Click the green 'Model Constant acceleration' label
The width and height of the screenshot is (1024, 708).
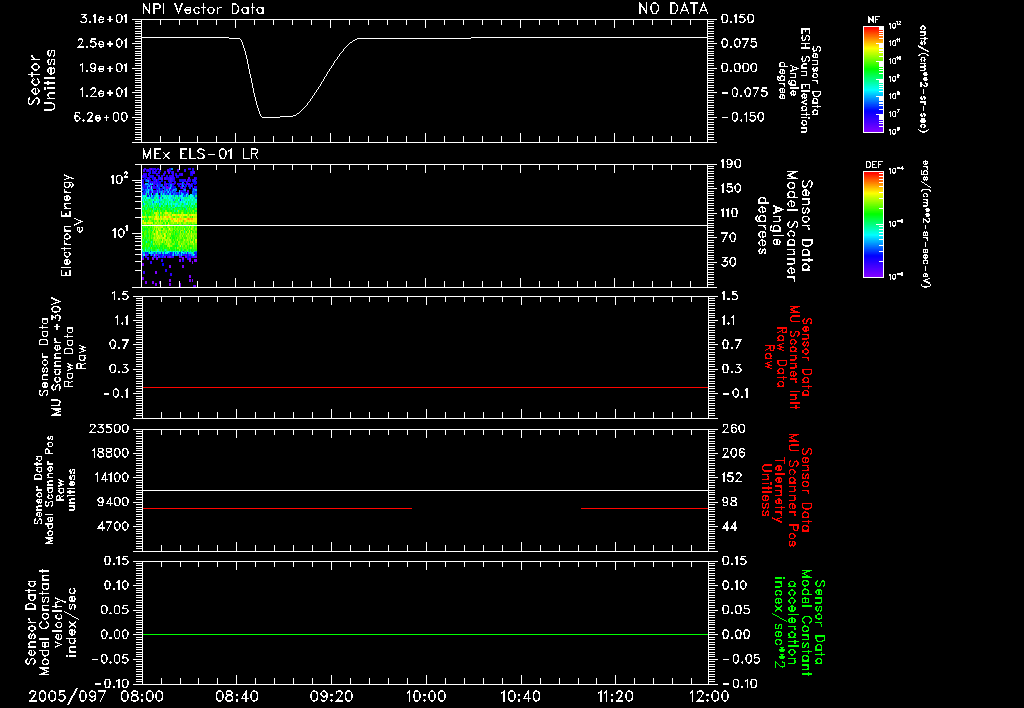coord(799,622)
